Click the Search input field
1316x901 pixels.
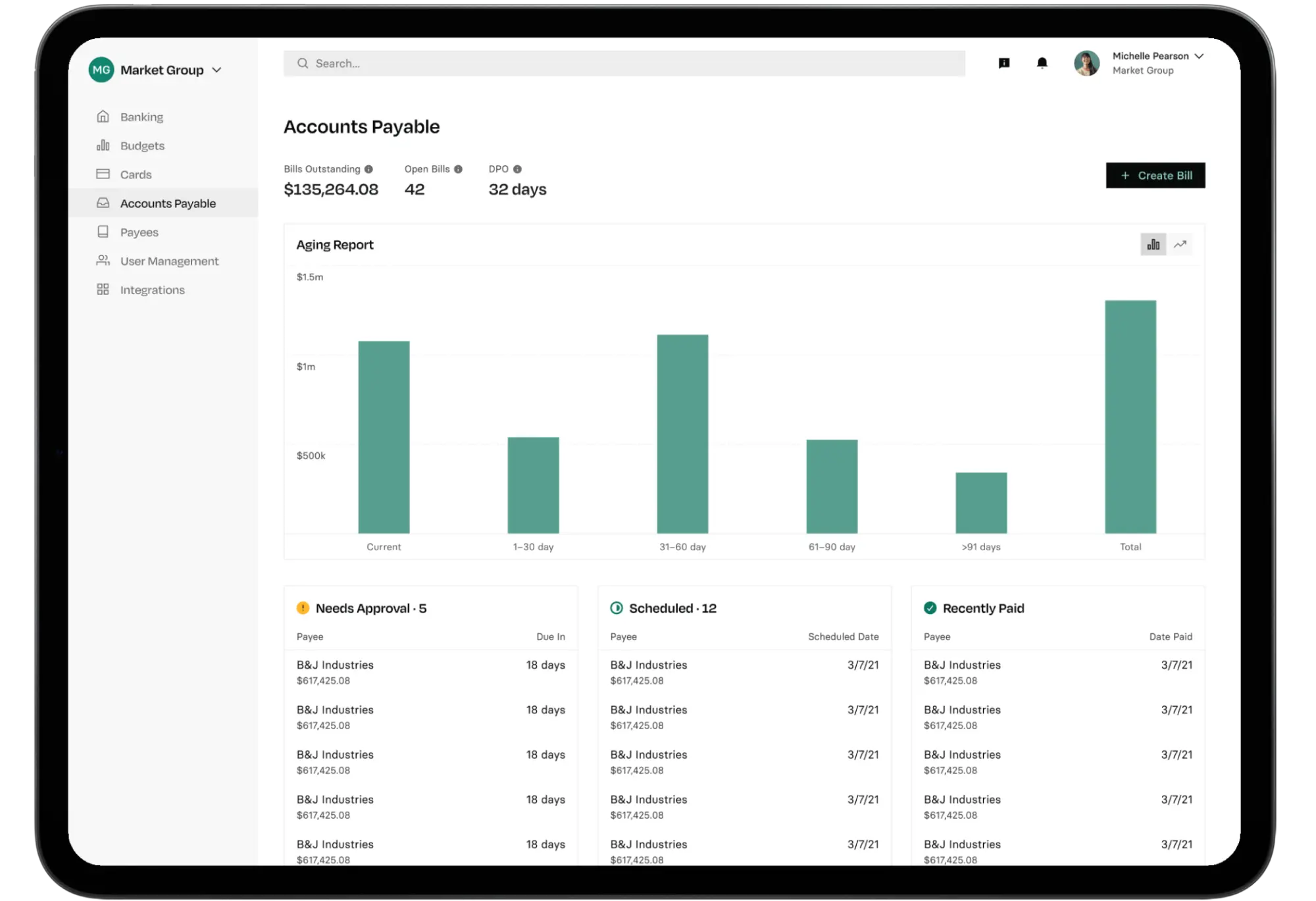pyautogui.click(x=624, y=64)
